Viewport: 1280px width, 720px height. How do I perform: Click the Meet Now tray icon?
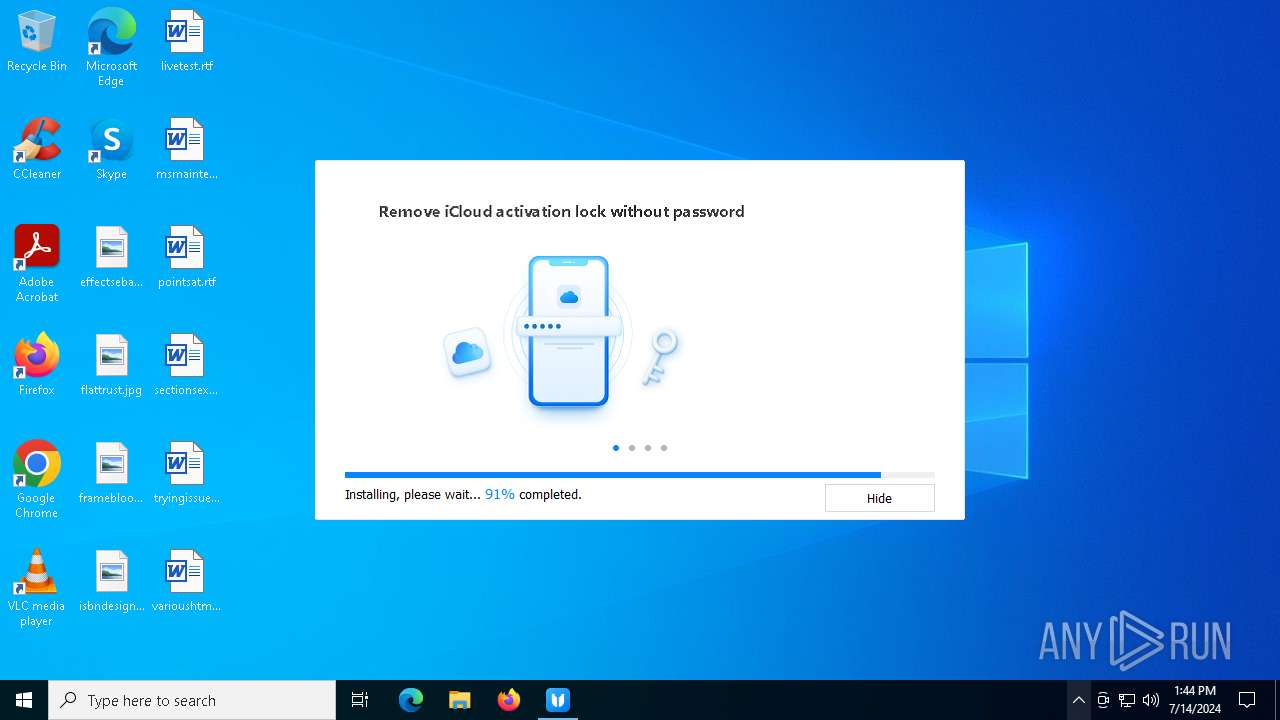pos(1103,700)
